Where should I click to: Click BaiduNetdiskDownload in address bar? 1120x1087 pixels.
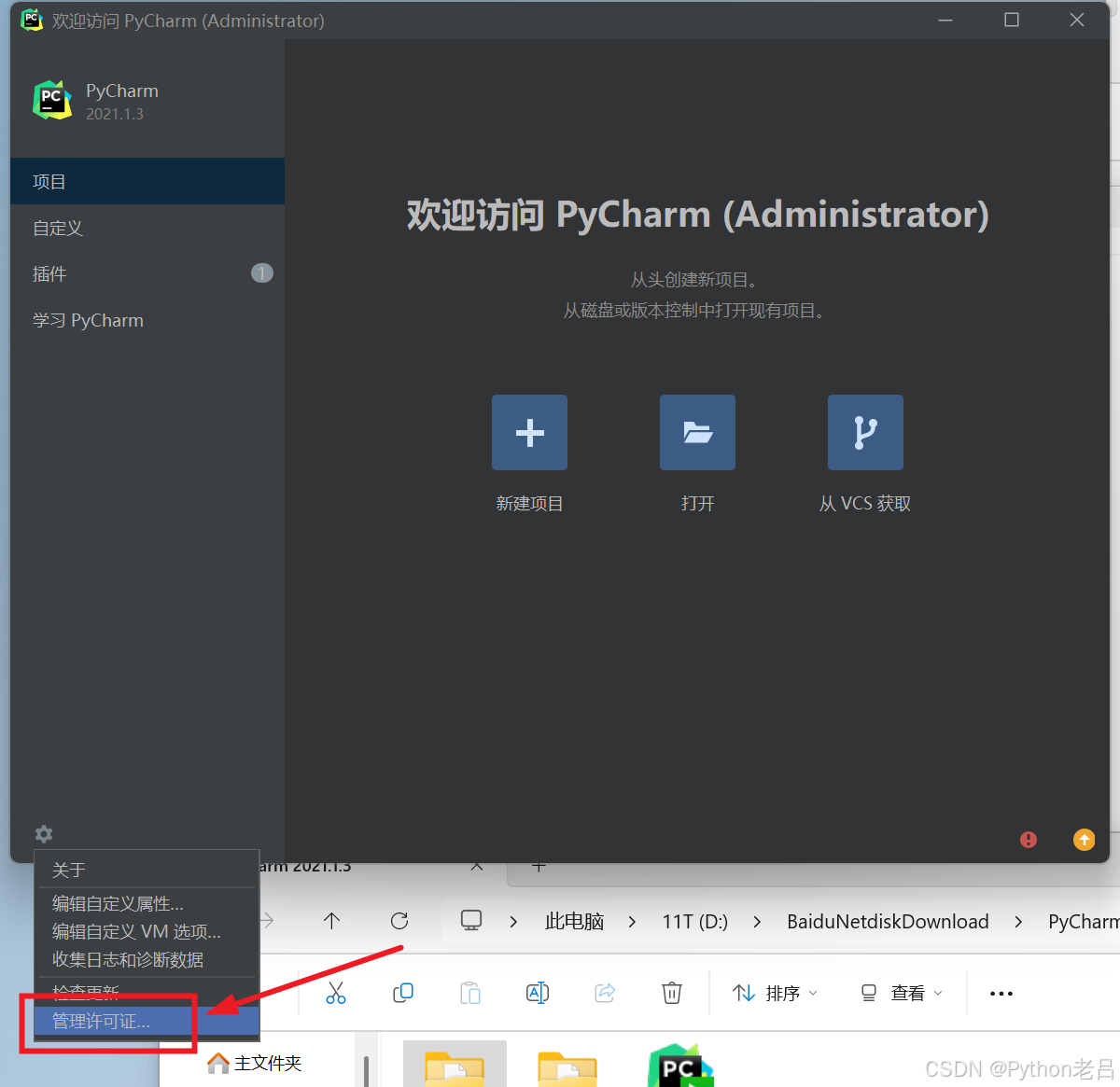click(888, 922)
